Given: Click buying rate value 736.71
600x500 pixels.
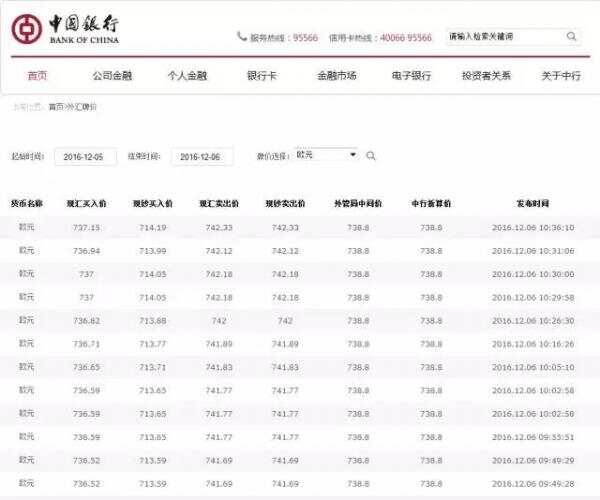Looking at the screenshot, I should 86,344.
